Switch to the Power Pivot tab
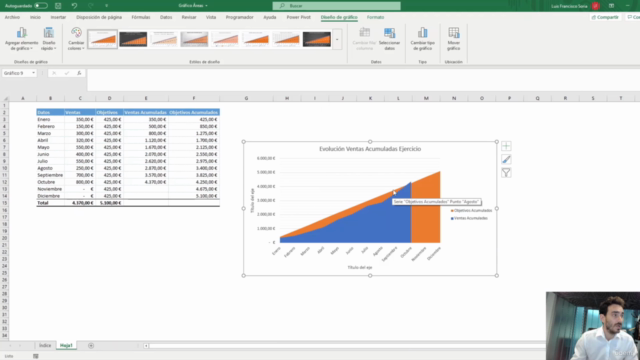Image resolution: width=640 pixels, height=360 pixels. (x=298, y=17)
